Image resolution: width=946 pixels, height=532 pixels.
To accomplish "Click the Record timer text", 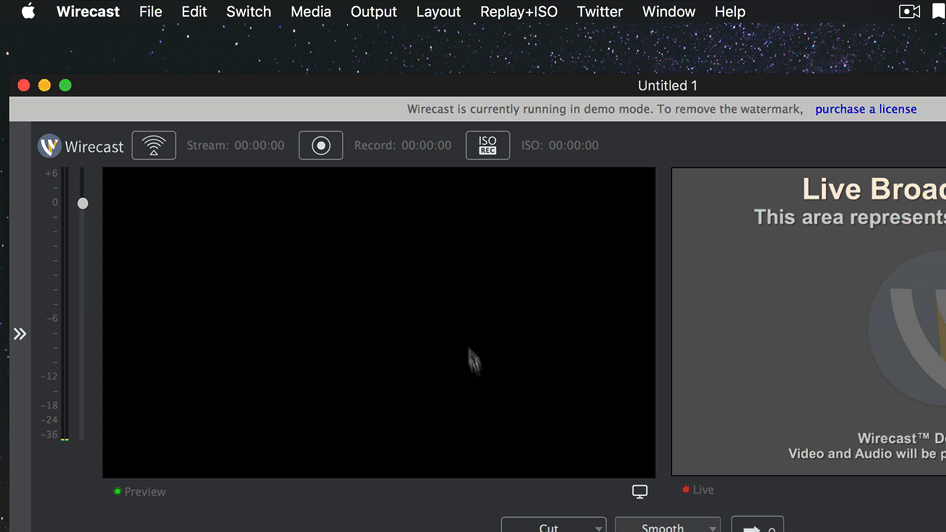I will click(402, 145).
